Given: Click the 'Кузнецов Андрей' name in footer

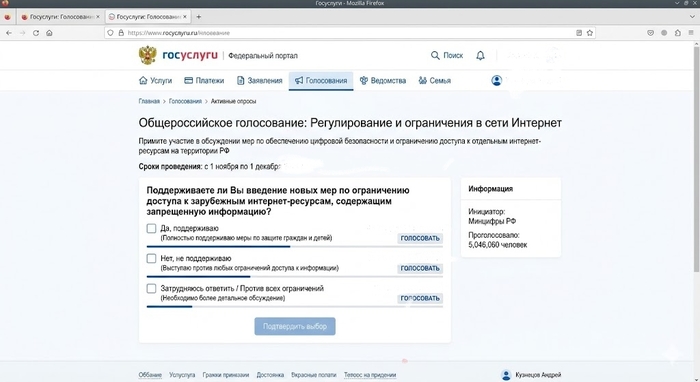Looking at the screenshot, I should [x=538, y=375].
